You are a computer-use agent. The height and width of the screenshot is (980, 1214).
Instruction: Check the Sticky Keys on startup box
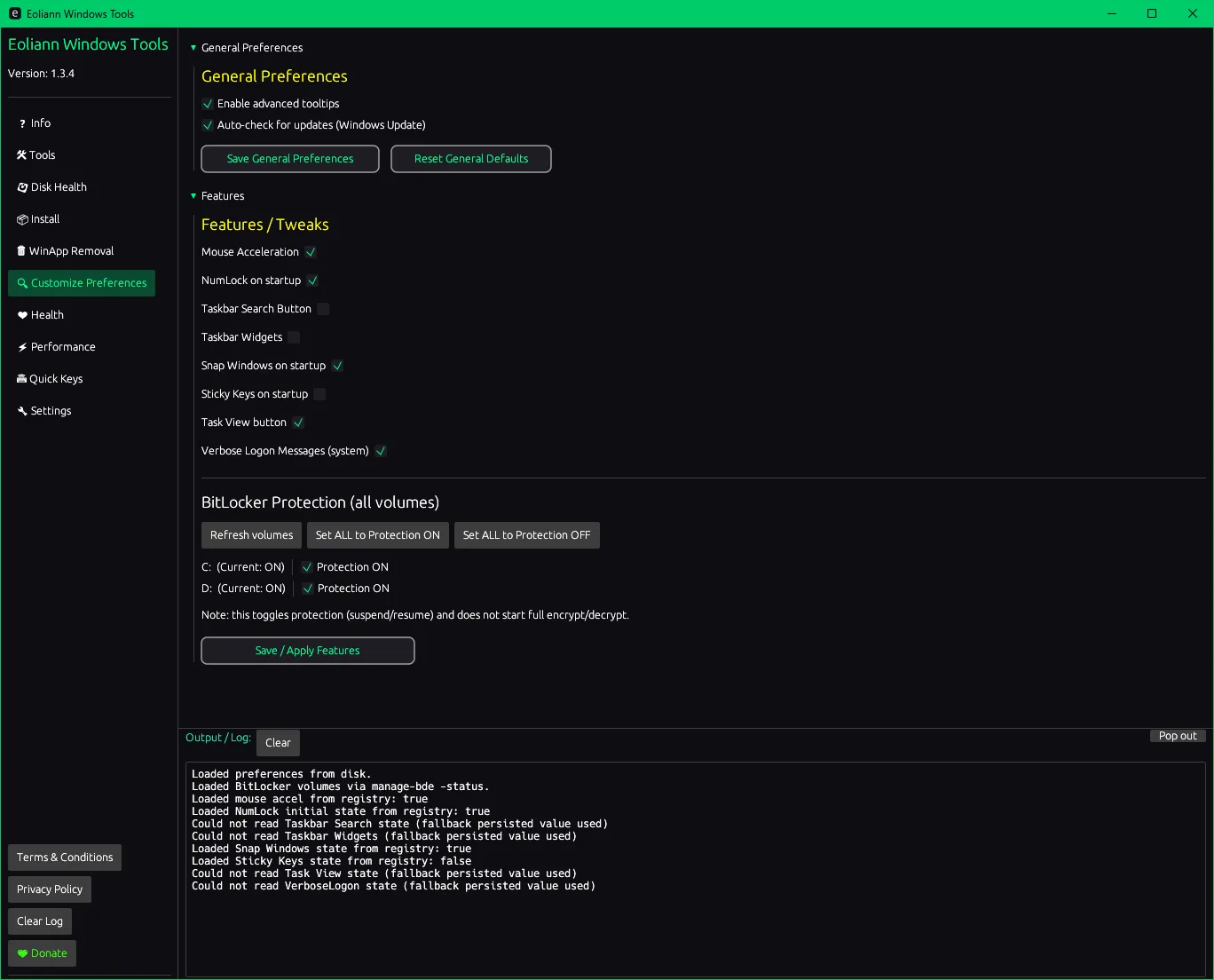click(x=319, y=394)
